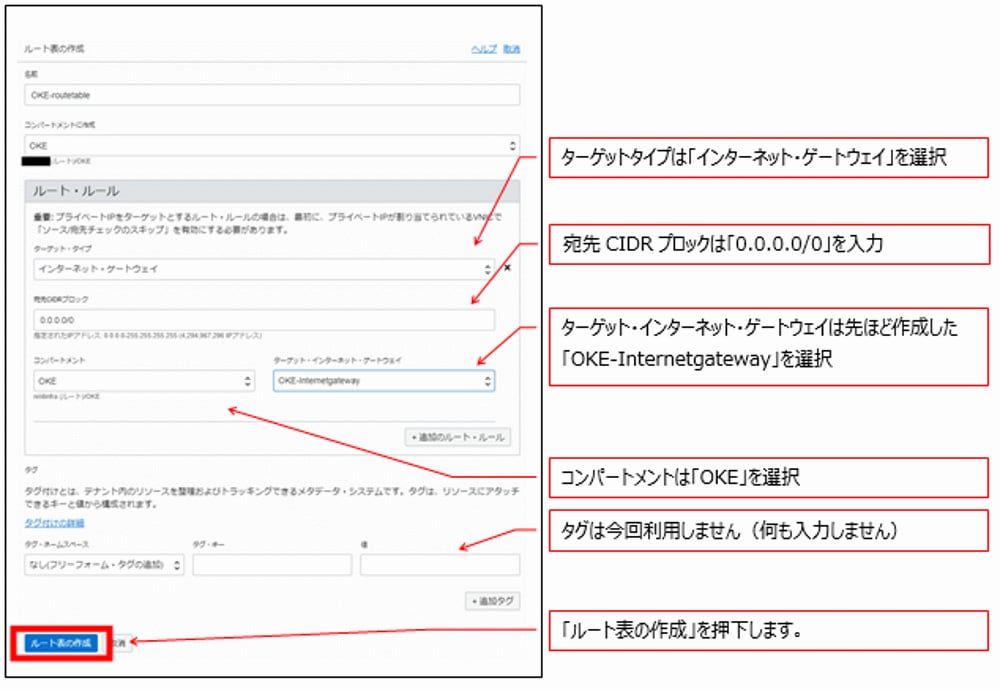Click the 取消 link at top right
Screen dimensions: 1000x689
pyautogui.click(x=511, y=46)
